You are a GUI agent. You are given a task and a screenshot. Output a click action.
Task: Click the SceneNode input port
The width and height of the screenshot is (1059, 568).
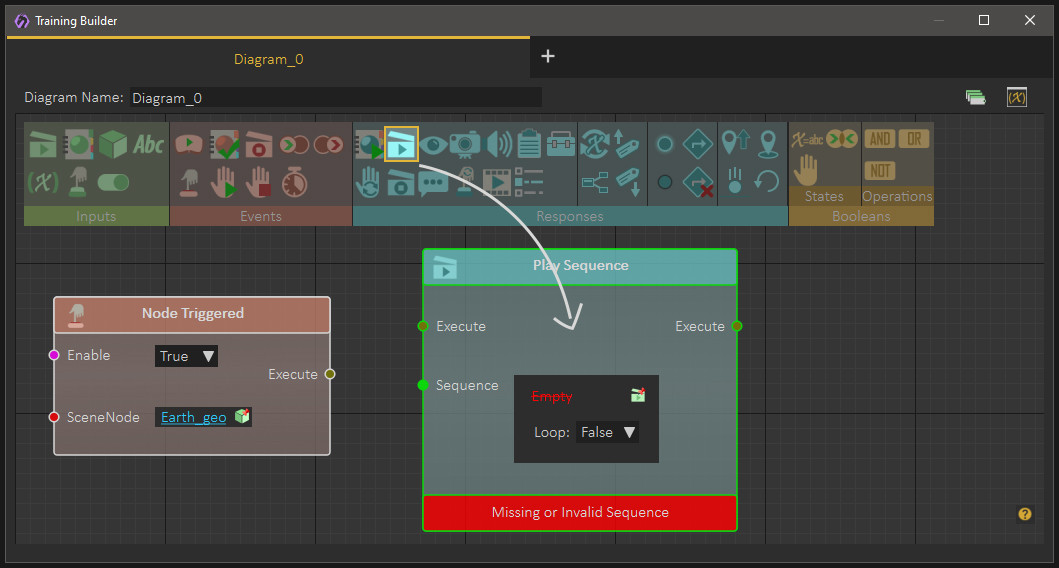click(x=54, y=417)
